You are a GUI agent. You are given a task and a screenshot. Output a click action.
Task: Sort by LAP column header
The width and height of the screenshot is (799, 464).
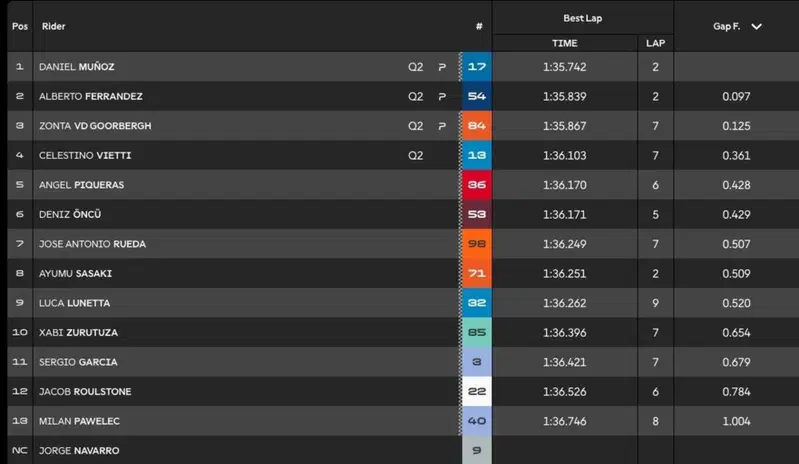click(x=655, y=43)
